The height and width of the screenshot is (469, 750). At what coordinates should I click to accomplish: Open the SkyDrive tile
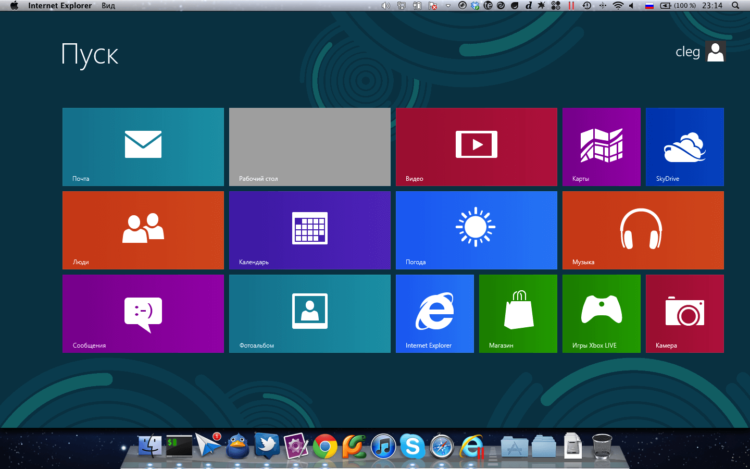(x=684, y=147)
